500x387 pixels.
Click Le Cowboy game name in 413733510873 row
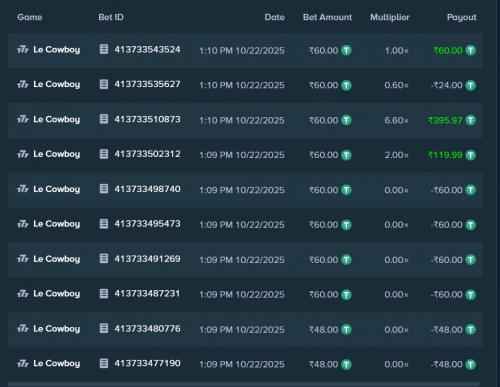[57, 120]
